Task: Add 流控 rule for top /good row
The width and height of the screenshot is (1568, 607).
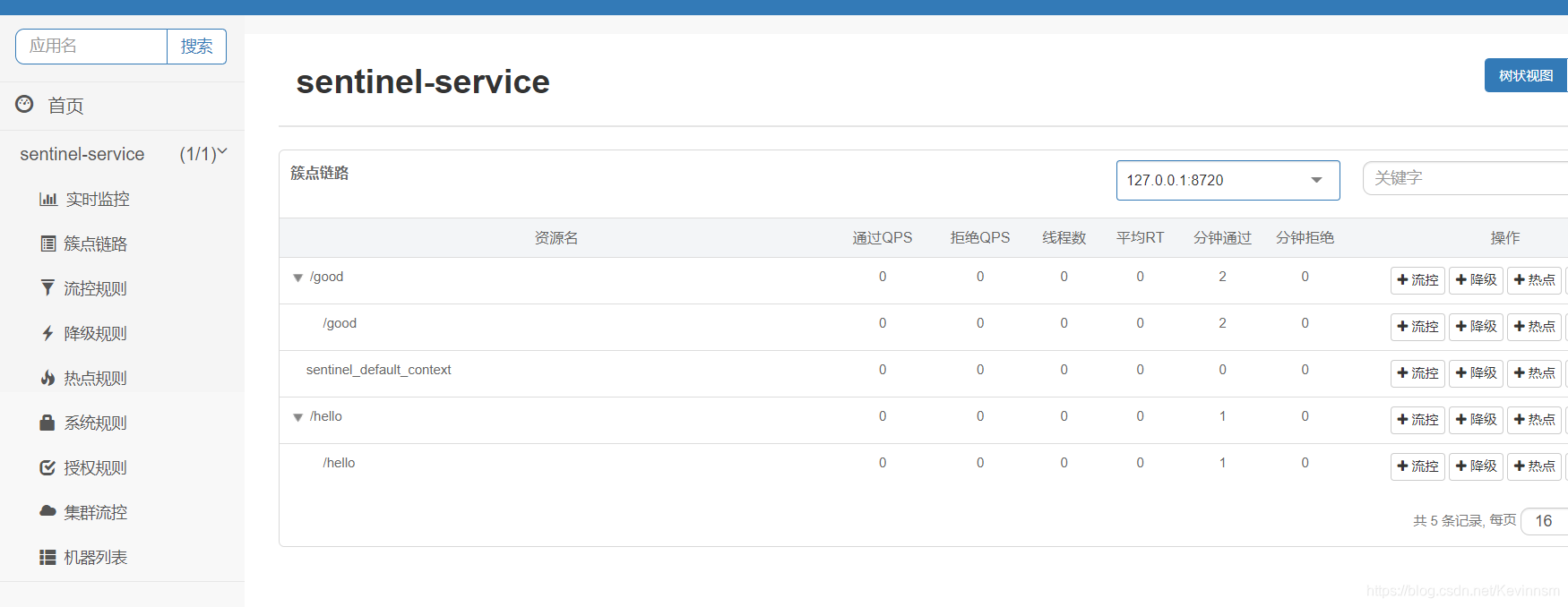Action: click(x=1417, y=280)
